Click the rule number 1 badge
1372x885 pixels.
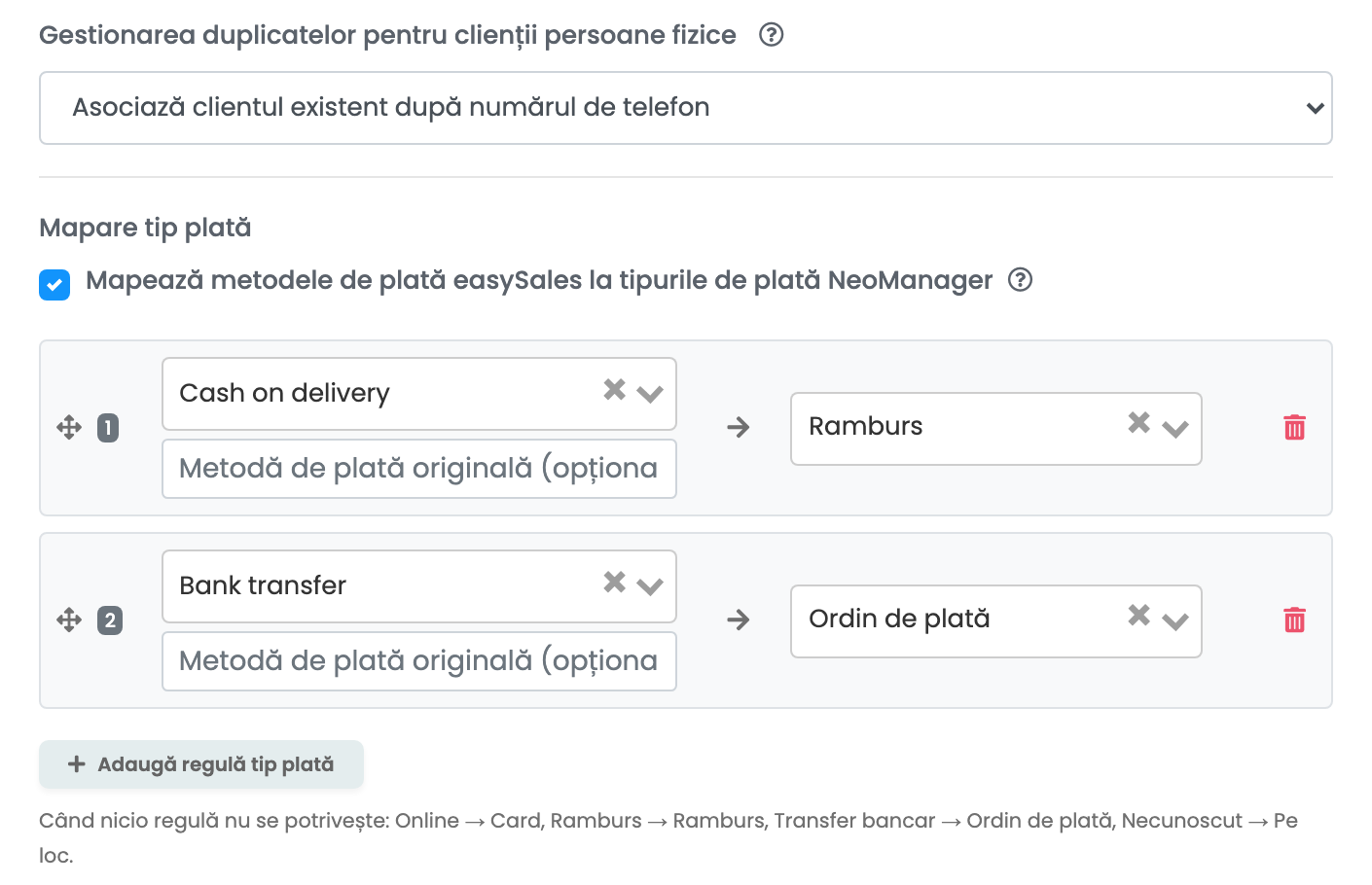tap(108, 427)
